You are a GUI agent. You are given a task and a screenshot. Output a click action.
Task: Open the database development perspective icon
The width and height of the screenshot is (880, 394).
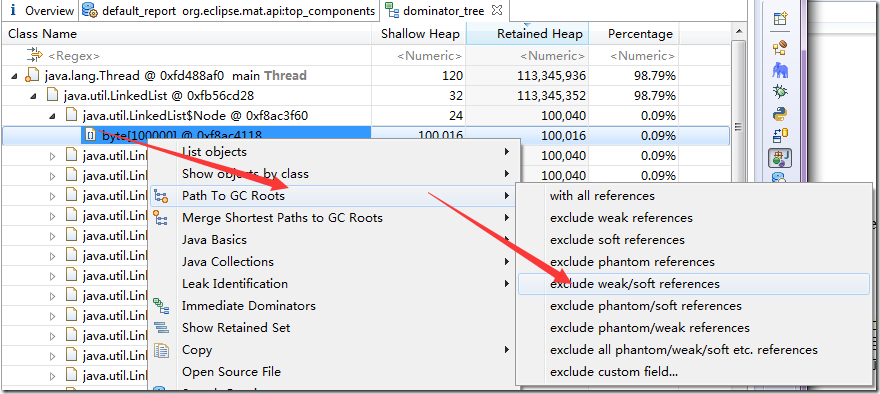tap(780, 135)
